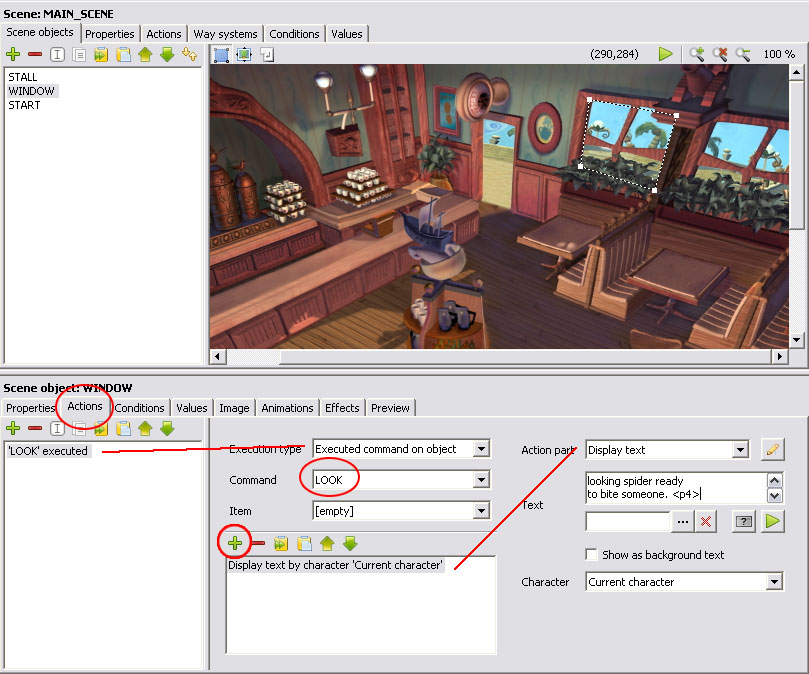The image size is (809, 674).
Task: Select the move object image tool
Action: point(244,54)
